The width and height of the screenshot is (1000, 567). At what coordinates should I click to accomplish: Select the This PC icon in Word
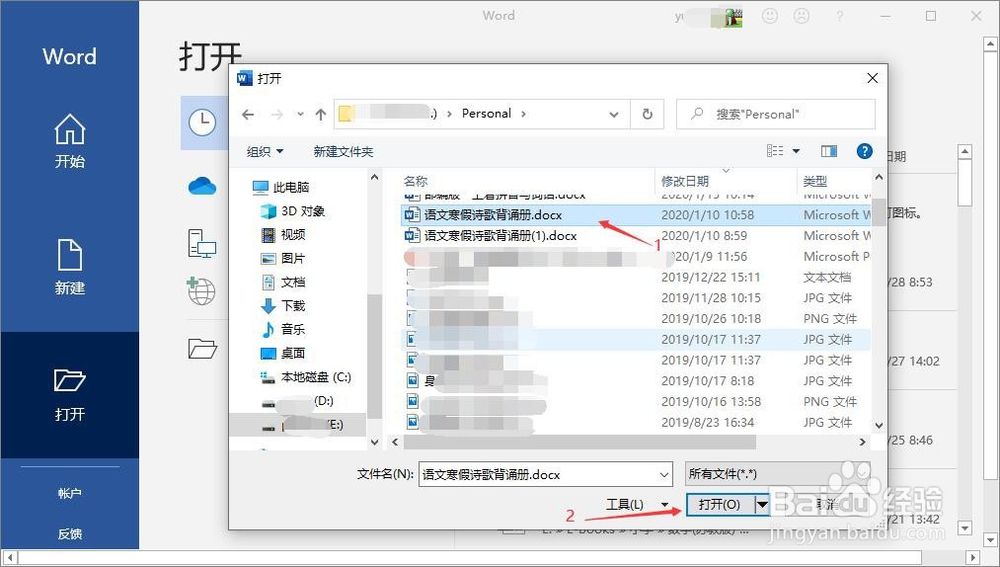tap(202, 244)
